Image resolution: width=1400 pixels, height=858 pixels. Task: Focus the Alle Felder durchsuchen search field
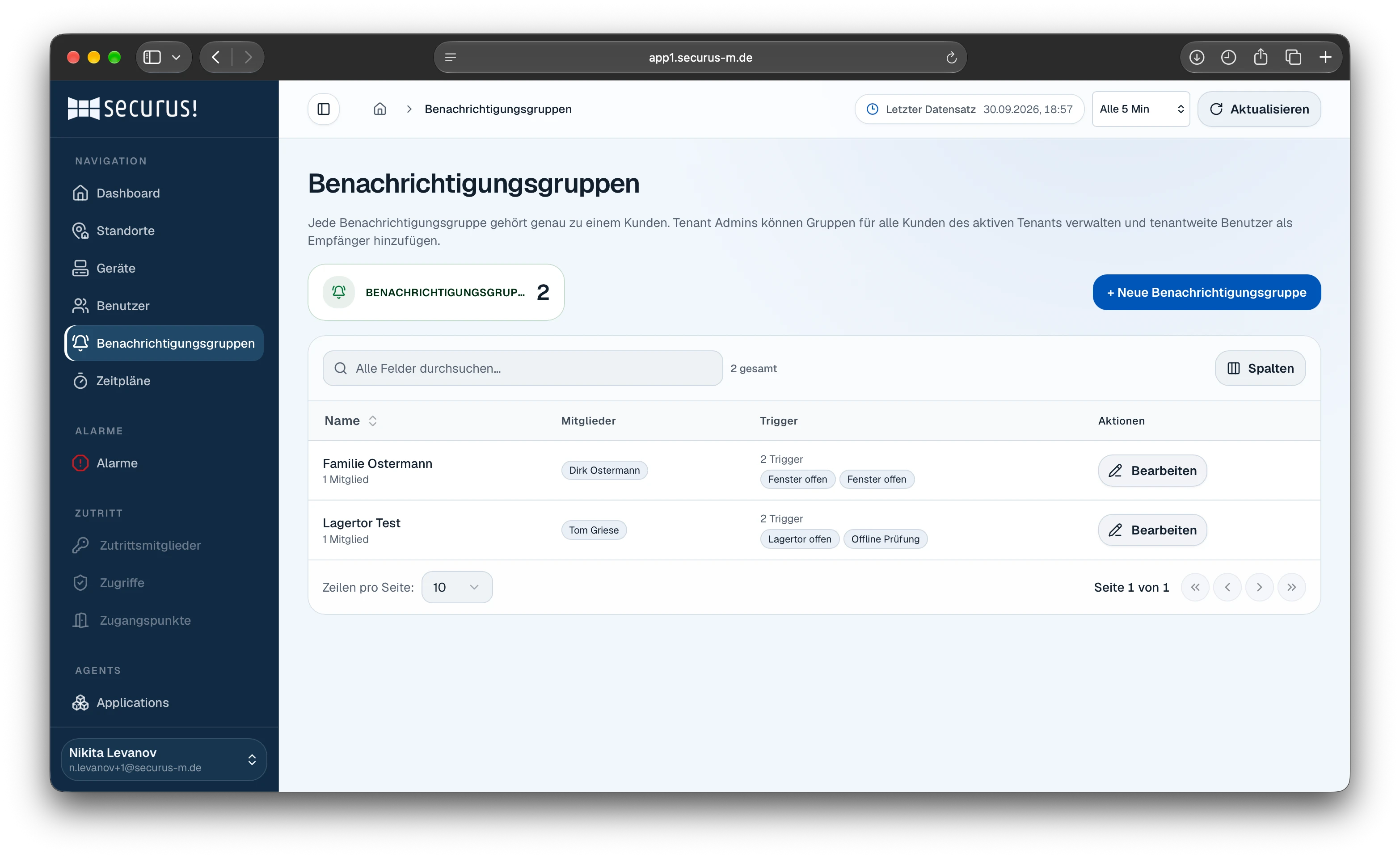[x=522, y=368]
